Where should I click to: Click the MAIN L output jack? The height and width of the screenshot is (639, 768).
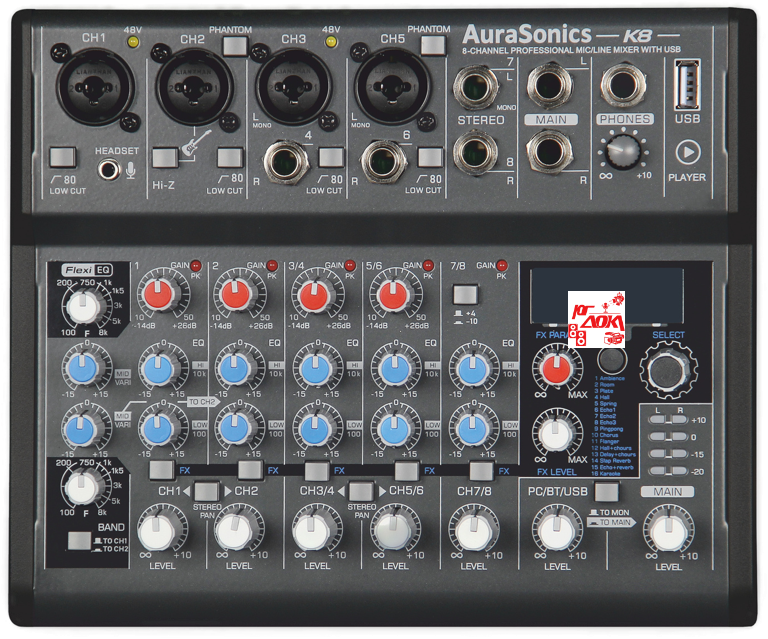click(x=549, y=87)
